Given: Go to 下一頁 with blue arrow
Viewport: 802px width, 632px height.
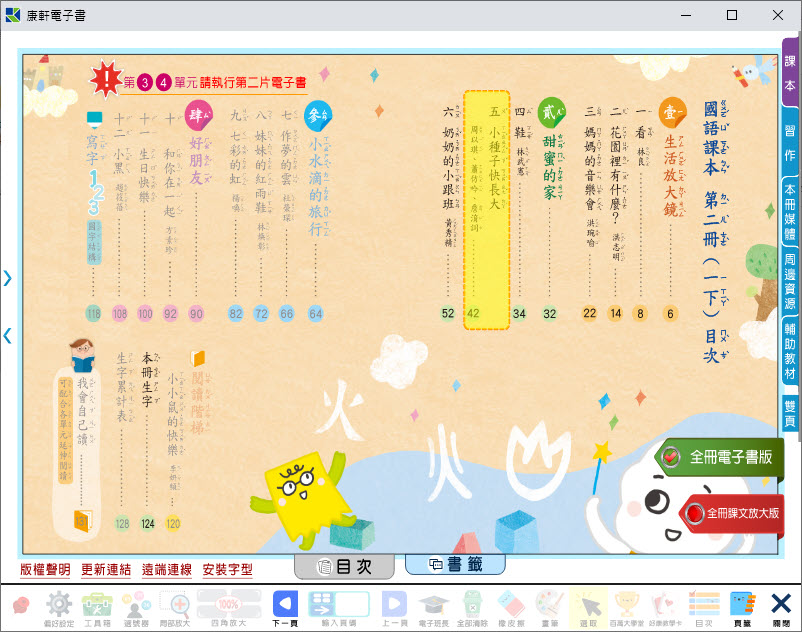Looking at the screenshot, I should (x=285, y=608).
